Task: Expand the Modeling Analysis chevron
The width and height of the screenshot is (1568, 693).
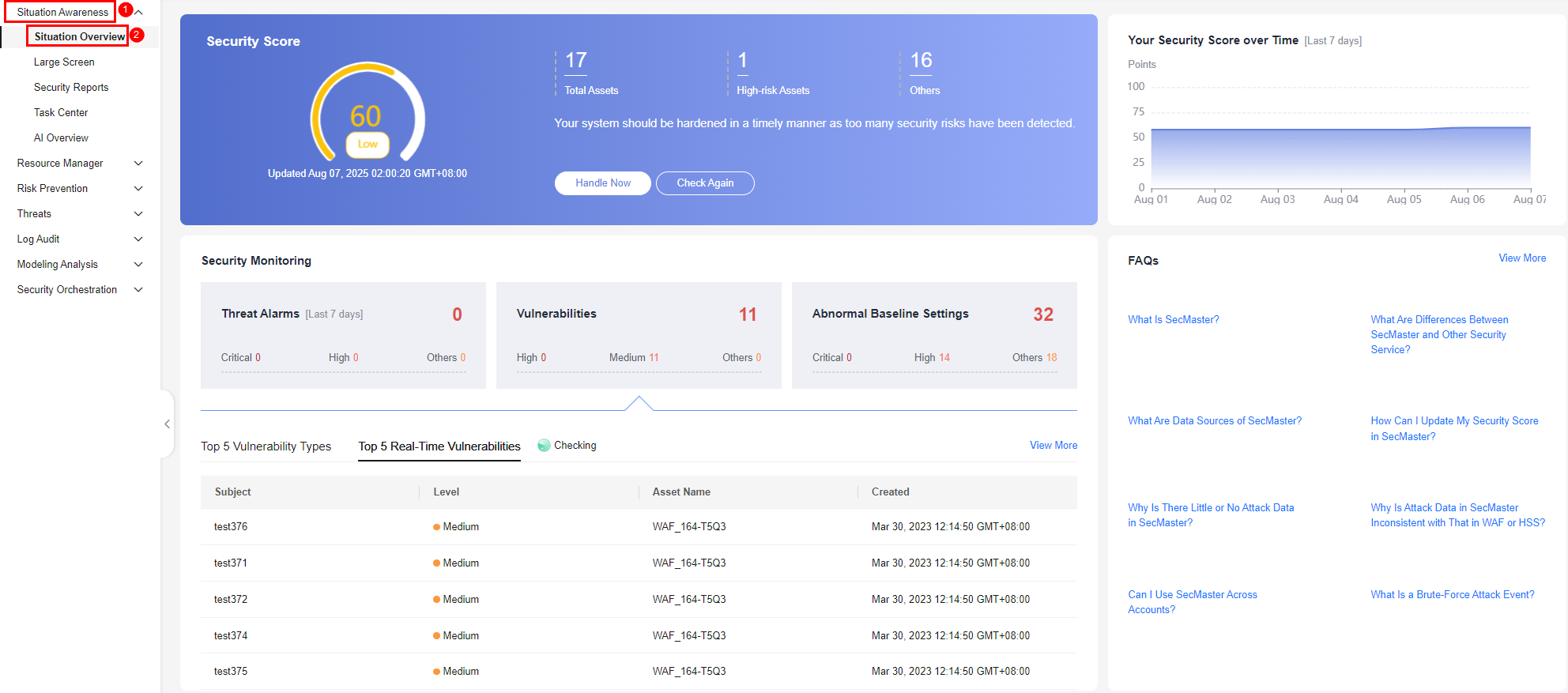Action: pos(138,264)
